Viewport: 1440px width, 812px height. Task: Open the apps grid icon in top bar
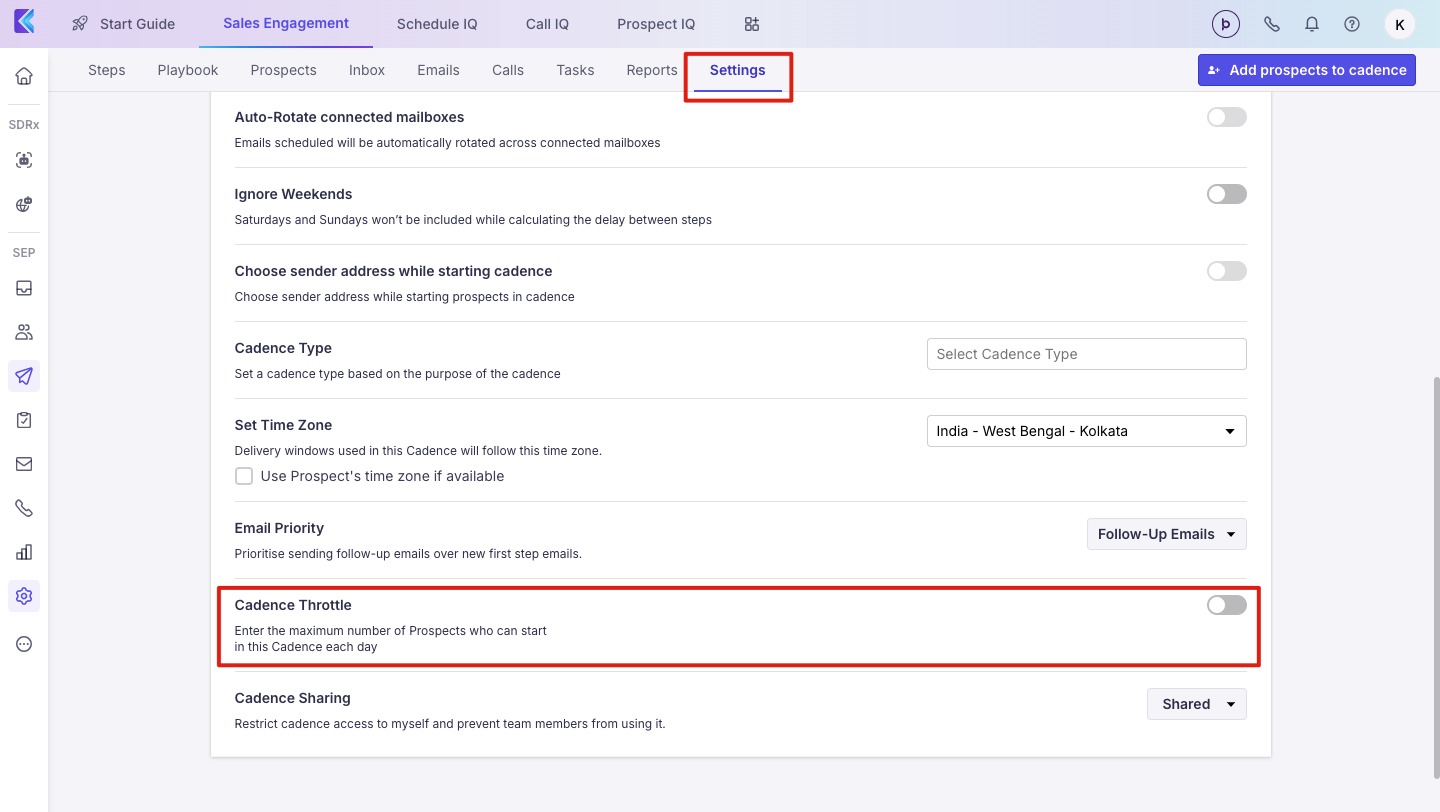(752, 24)
